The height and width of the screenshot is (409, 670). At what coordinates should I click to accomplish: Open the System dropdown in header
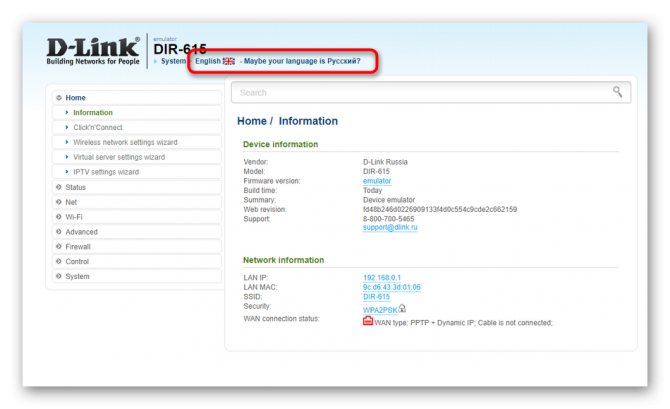click(x=173, y=61)
